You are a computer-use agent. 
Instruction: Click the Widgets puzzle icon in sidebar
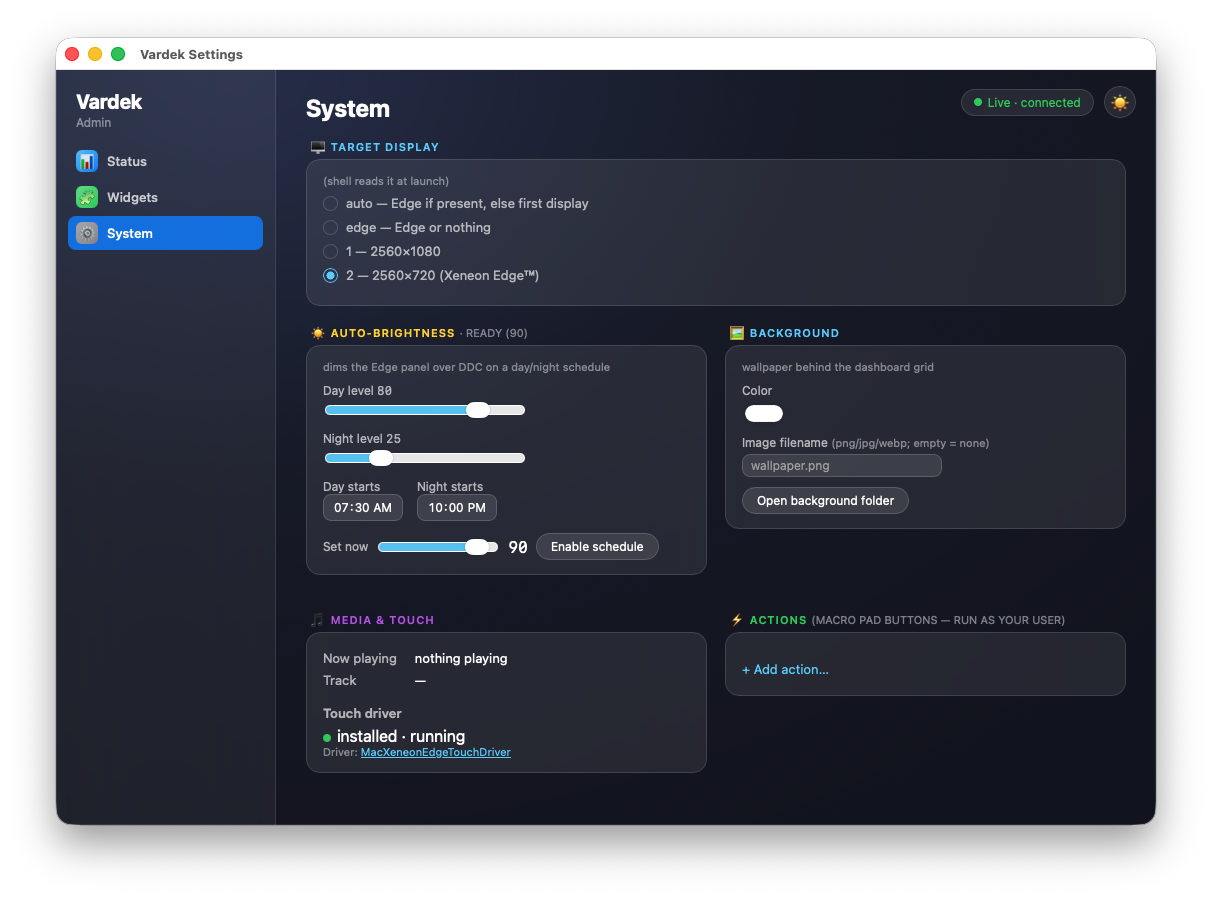click(x=87, y=197)
